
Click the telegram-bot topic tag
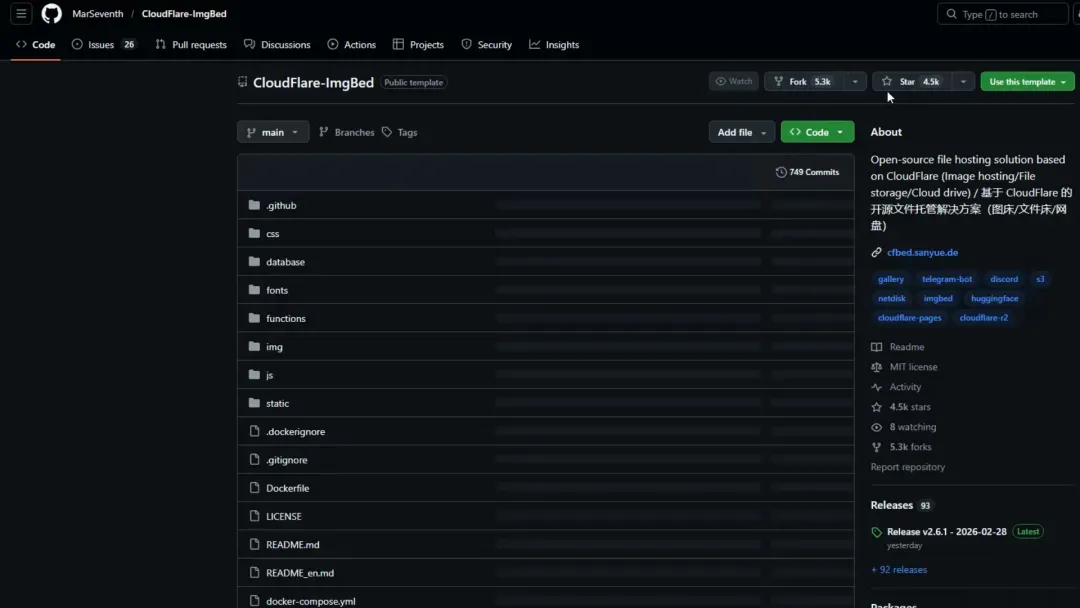tap(946, 279)
